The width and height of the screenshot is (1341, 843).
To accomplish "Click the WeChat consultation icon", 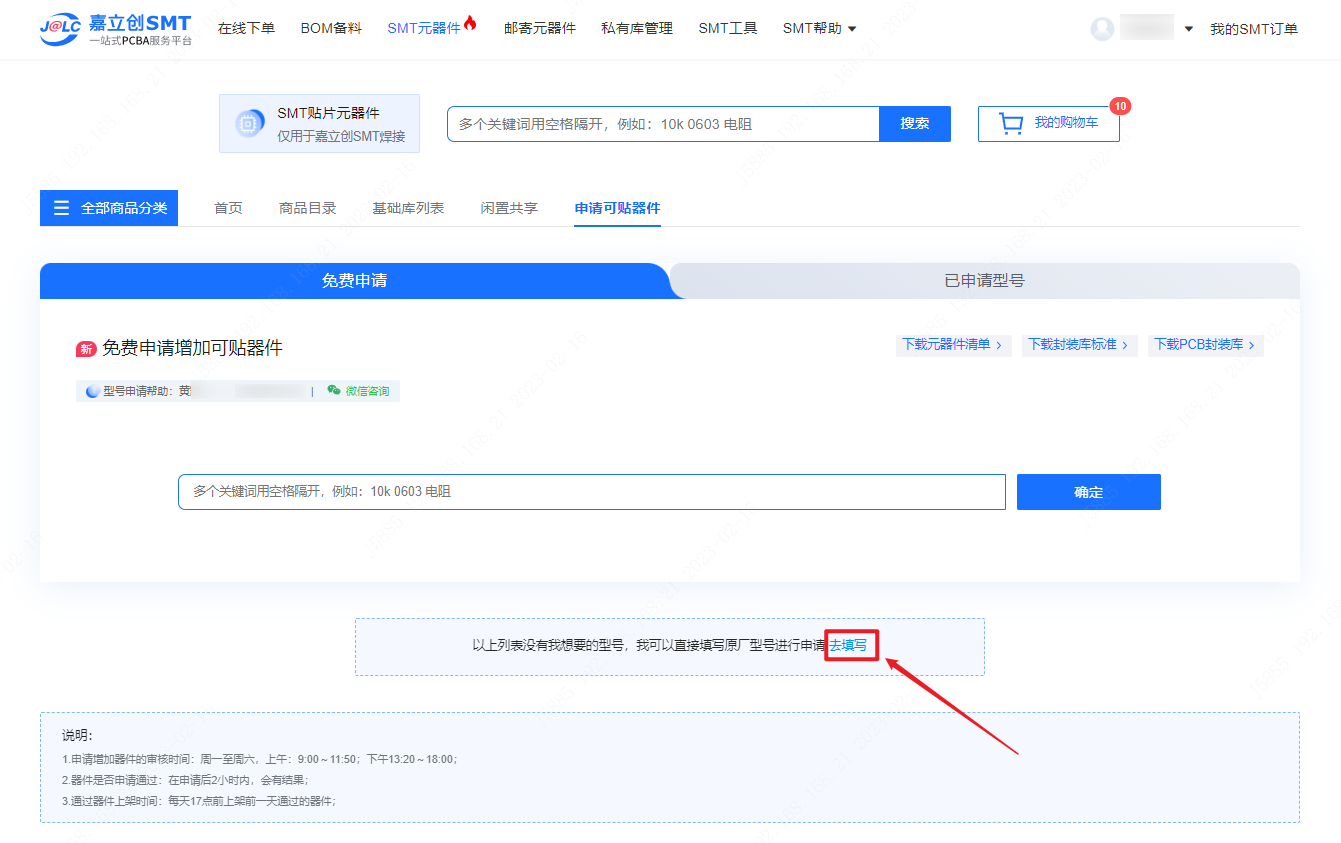I will tap(334, 391).
